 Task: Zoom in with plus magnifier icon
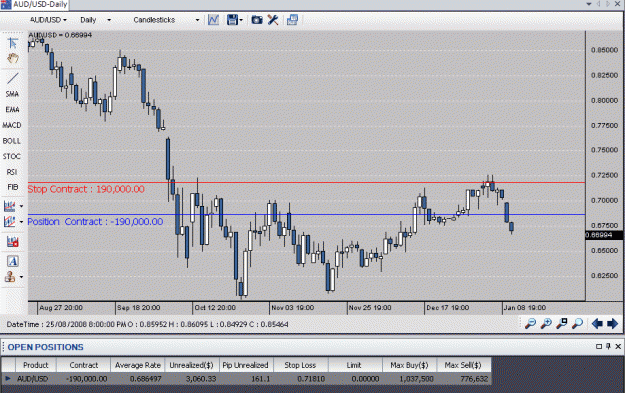tap(546, 323)
